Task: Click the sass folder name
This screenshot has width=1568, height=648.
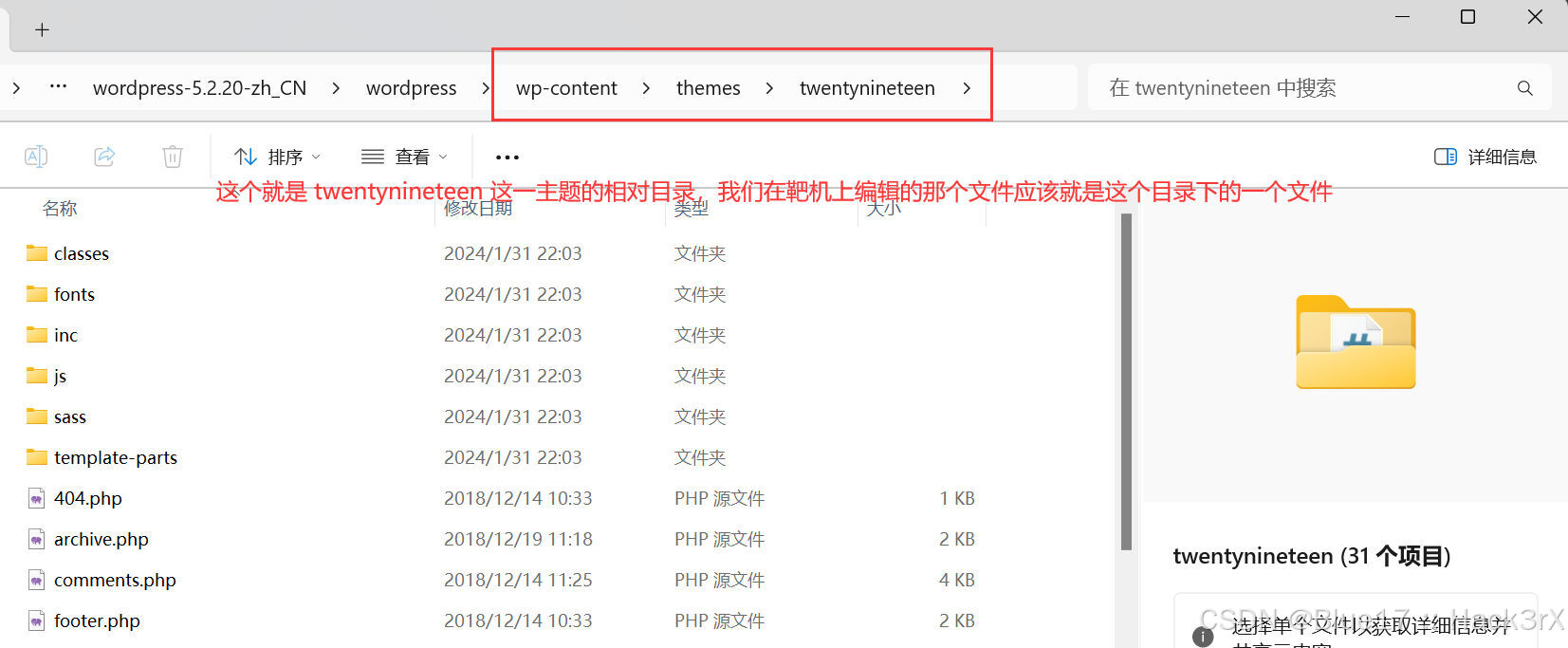Action: 70,417
